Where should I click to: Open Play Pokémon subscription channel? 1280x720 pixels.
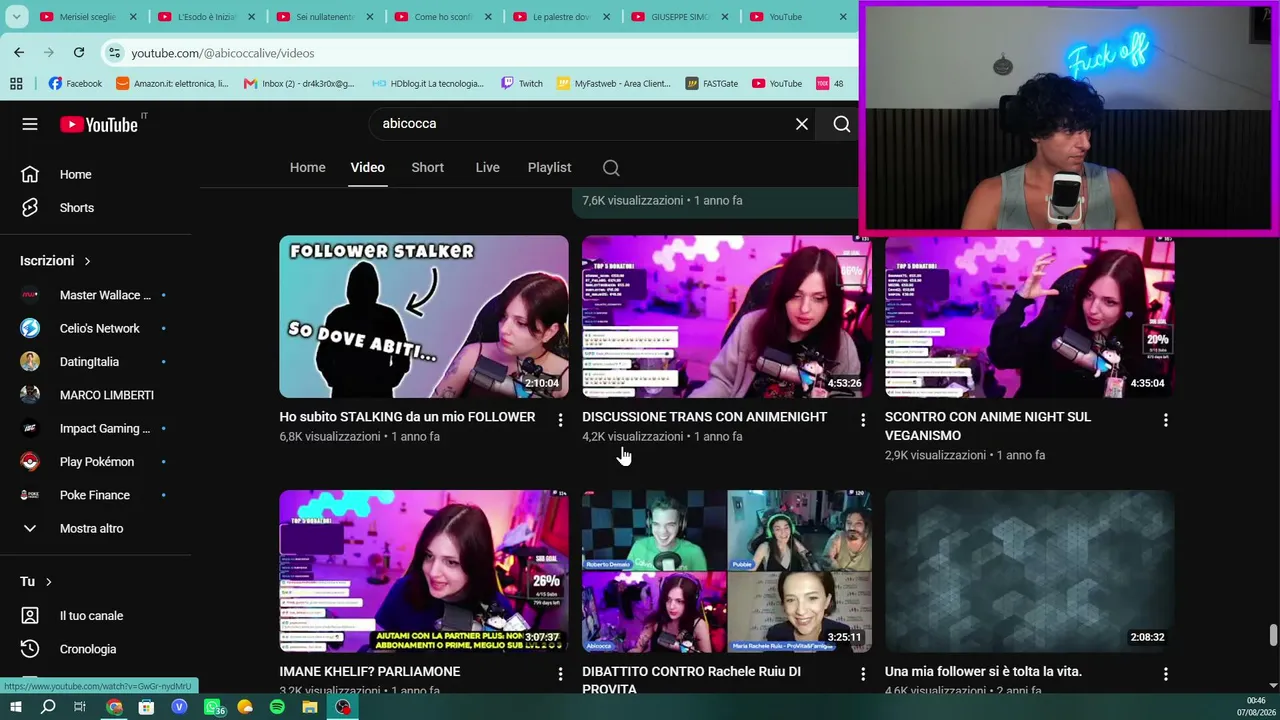(95, 462)
